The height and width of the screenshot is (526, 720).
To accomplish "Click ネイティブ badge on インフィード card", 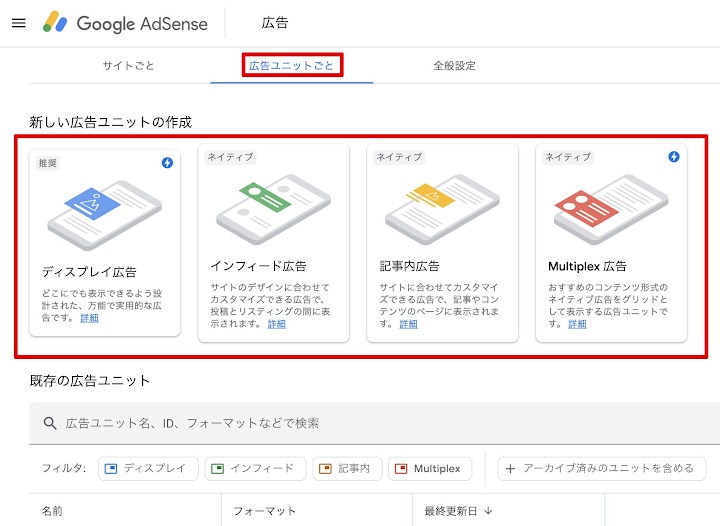I will (x=230, y=157).
